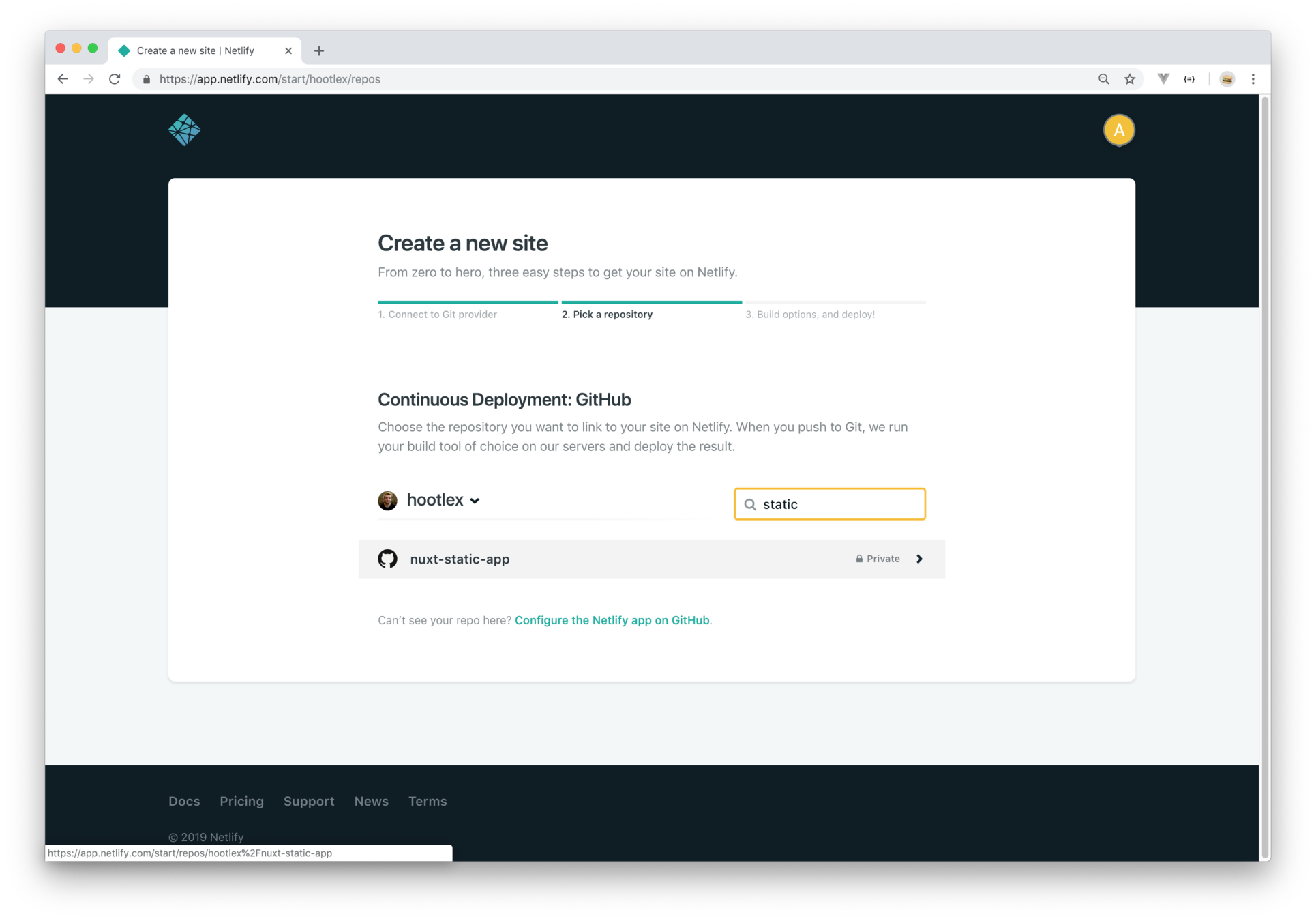
Task: Open Configure the Netlify app on GitHub link
Action: point(612,620)
